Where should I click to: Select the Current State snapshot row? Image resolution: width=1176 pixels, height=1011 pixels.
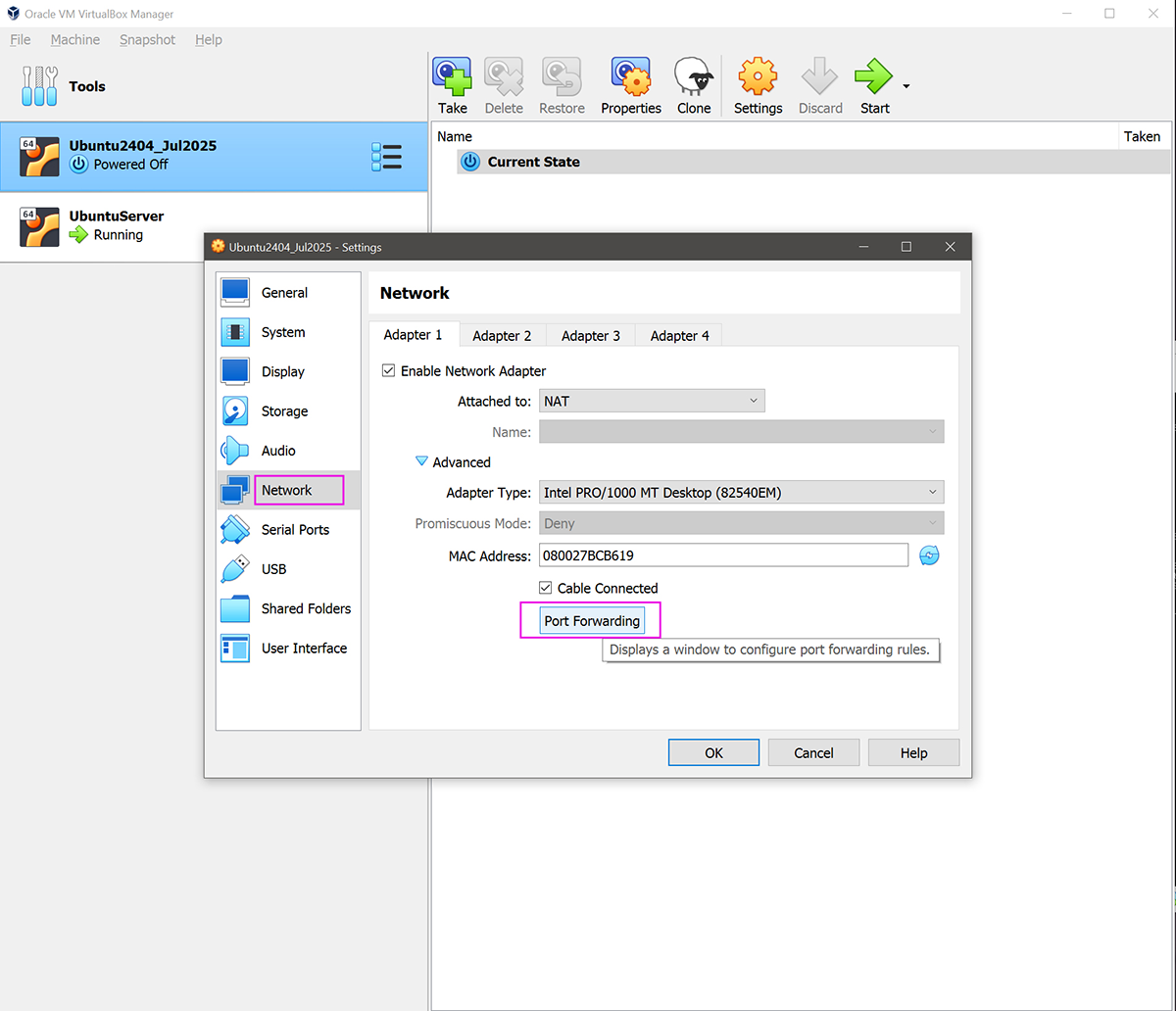click(x=812, y=162)
